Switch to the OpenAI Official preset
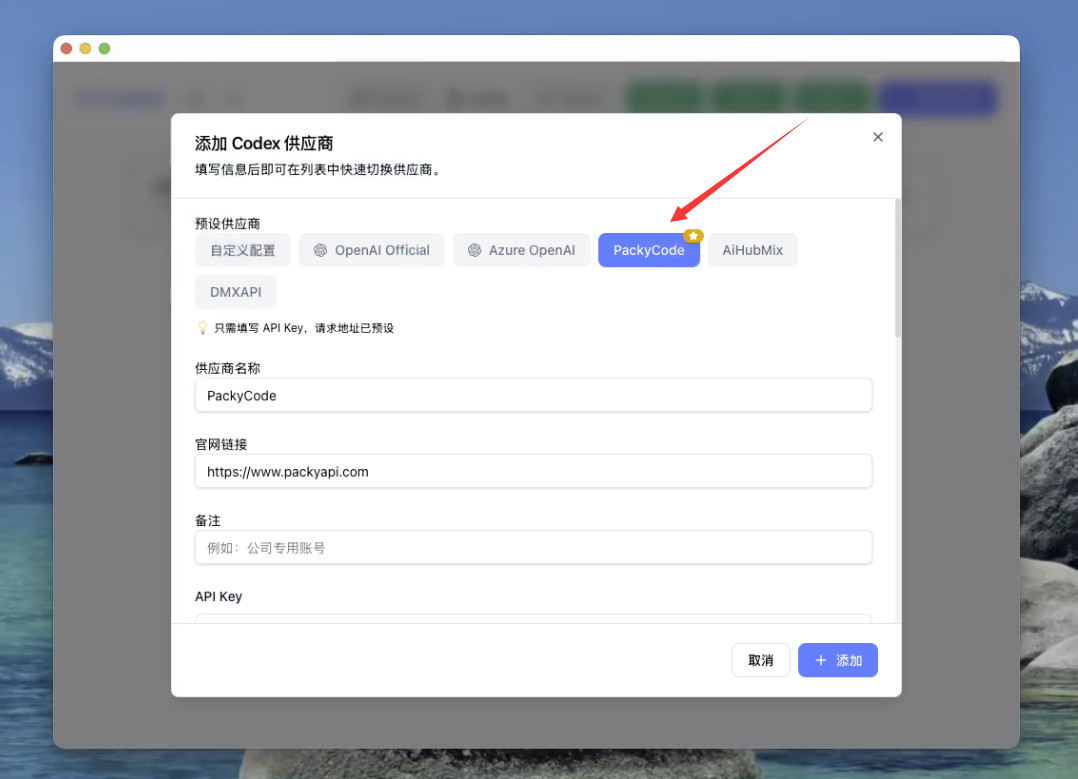Screen dimensions: 1078x779 point(371,250)
